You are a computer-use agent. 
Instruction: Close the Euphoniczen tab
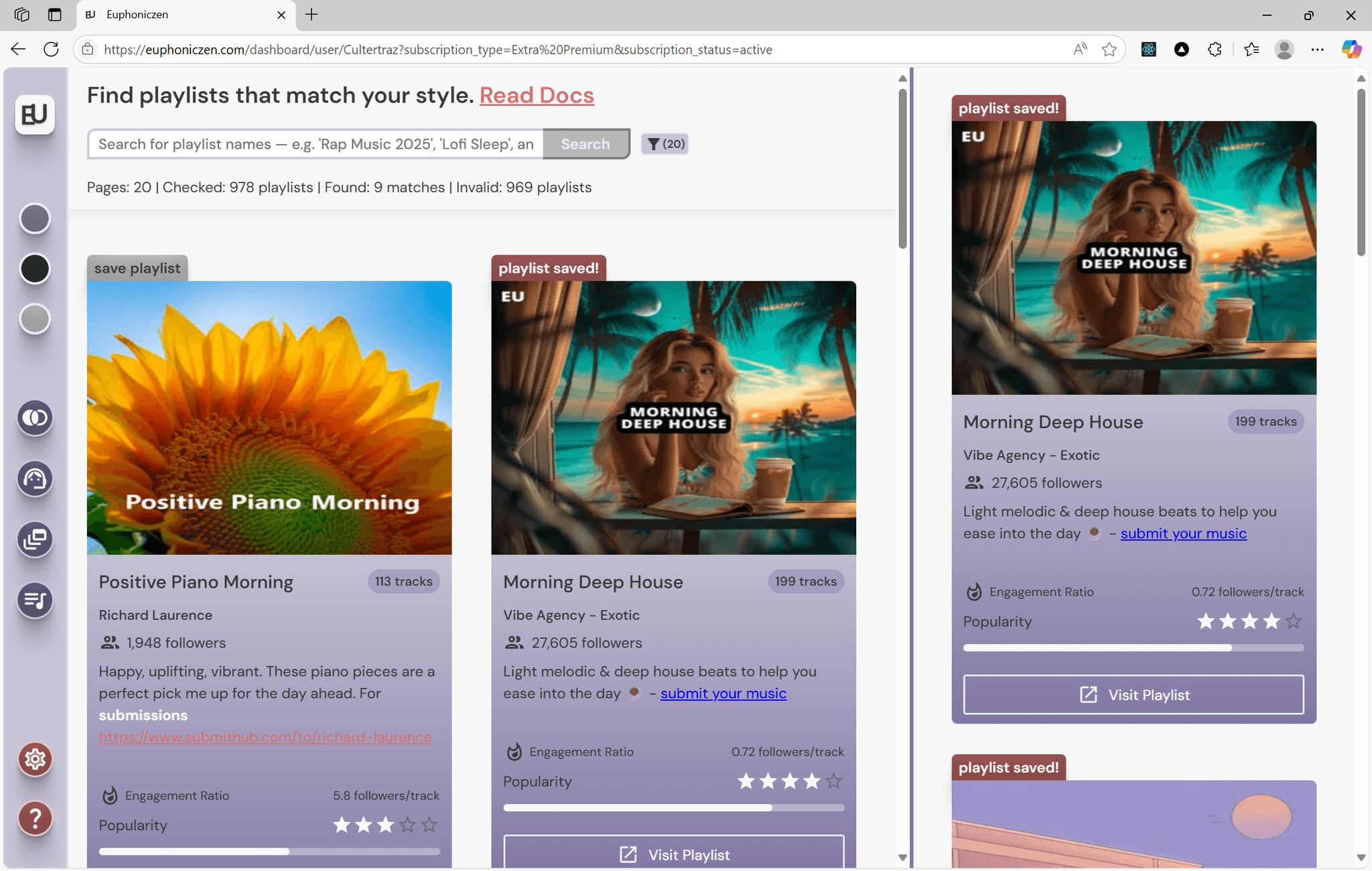point(281,15)
